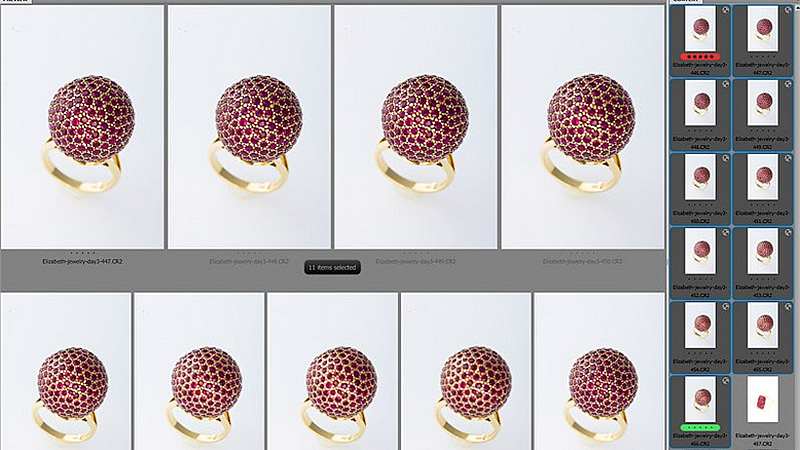
Task: Select the 450.CR2 thumbnail in Content panel
Action: coord(700,177)
